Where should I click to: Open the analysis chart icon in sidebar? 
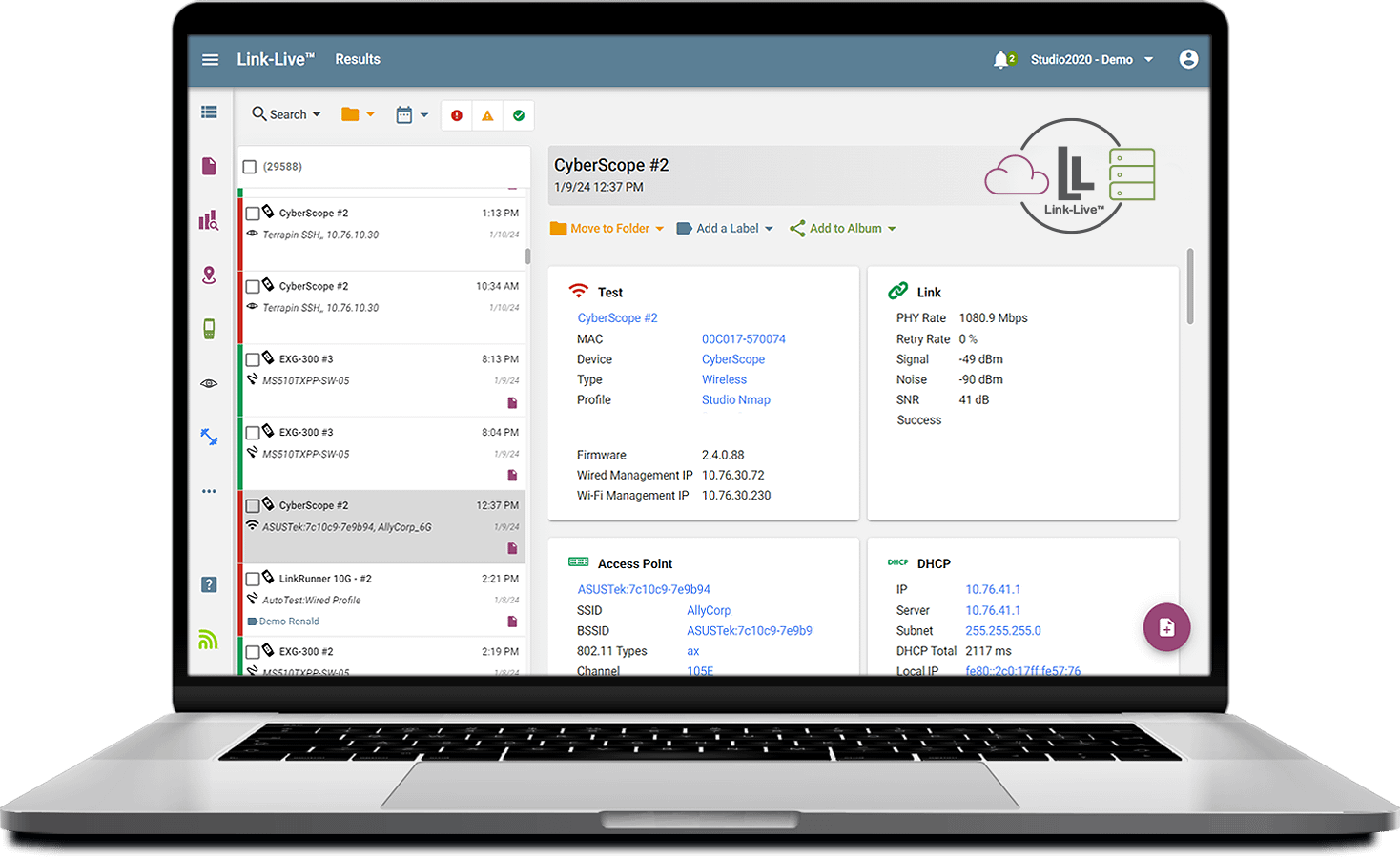pyautogui.click(x=209, y=221)
